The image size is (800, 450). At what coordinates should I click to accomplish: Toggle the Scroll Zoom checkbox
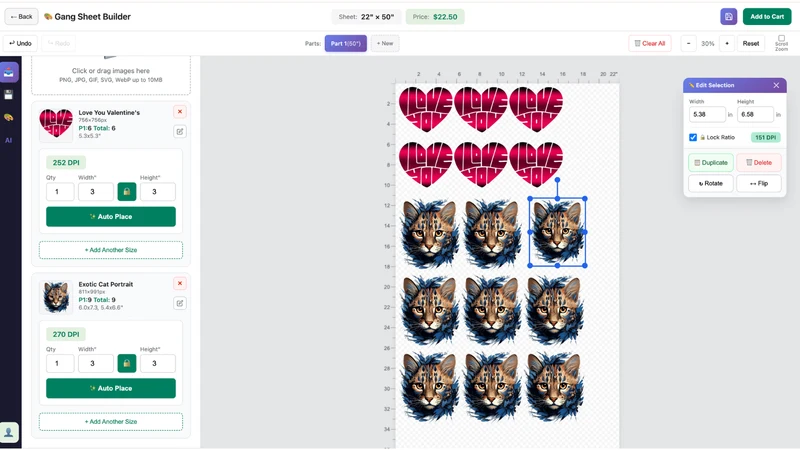[781, 38]
